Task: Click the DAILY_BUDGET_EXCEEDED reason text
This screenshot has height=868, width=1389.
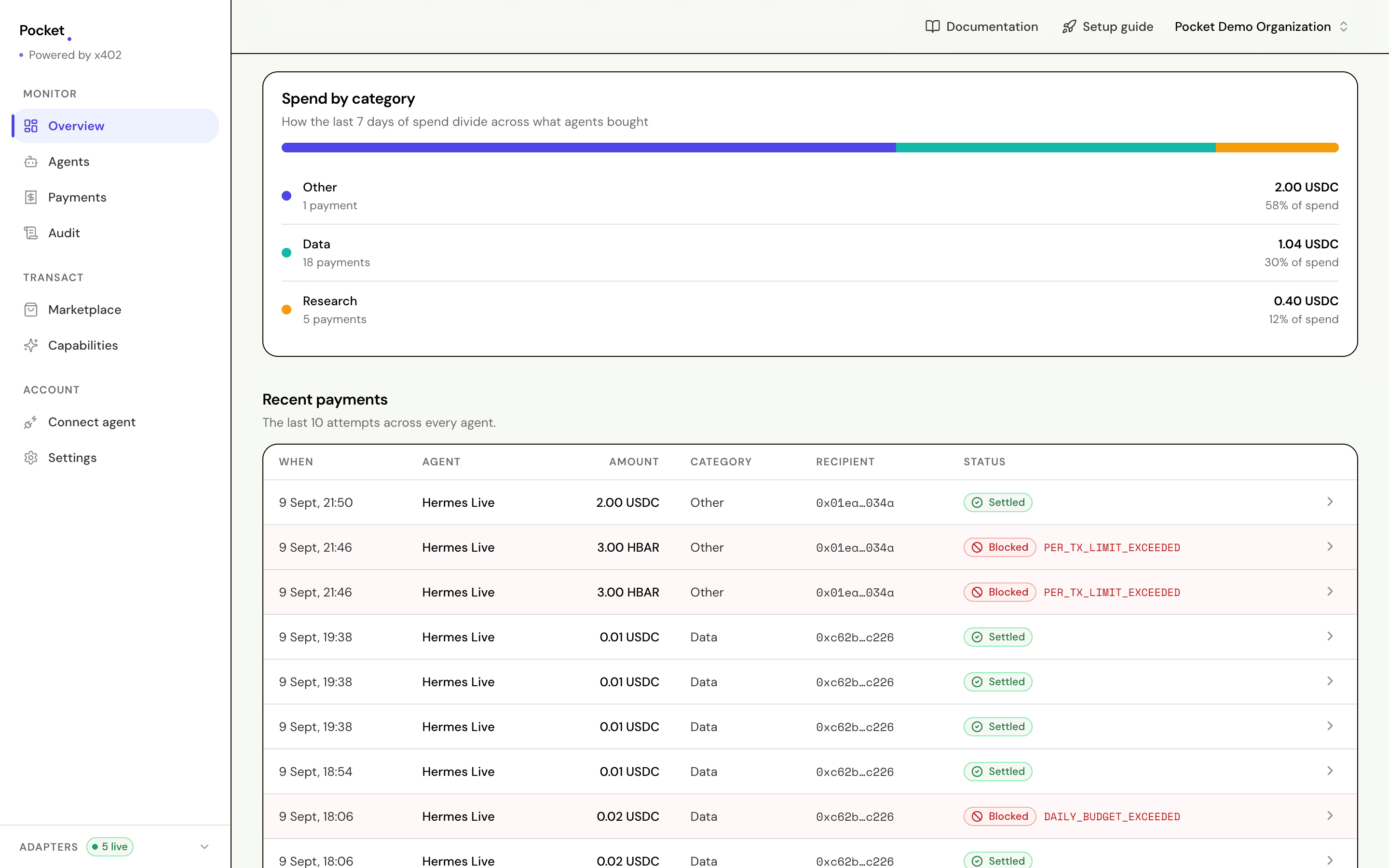Action: coord(1112,816)
